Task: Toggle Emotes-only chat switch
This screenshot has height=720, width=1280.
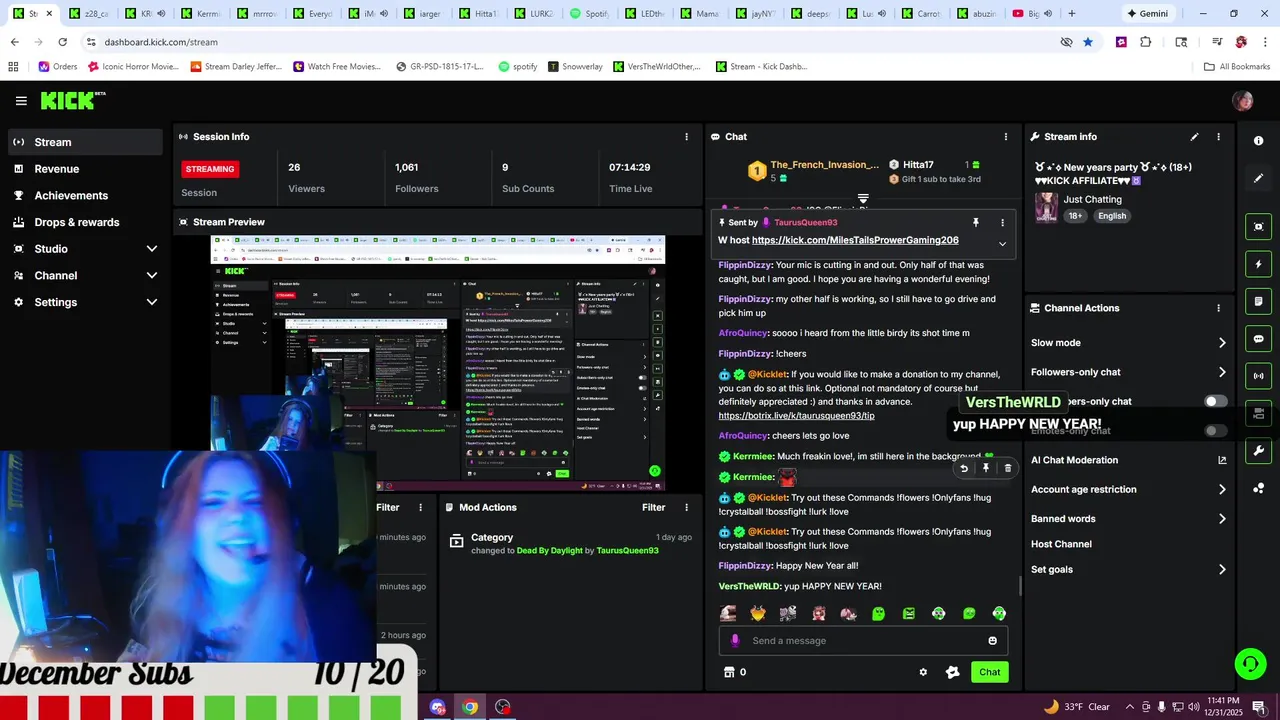Action: click(1215, 431)
